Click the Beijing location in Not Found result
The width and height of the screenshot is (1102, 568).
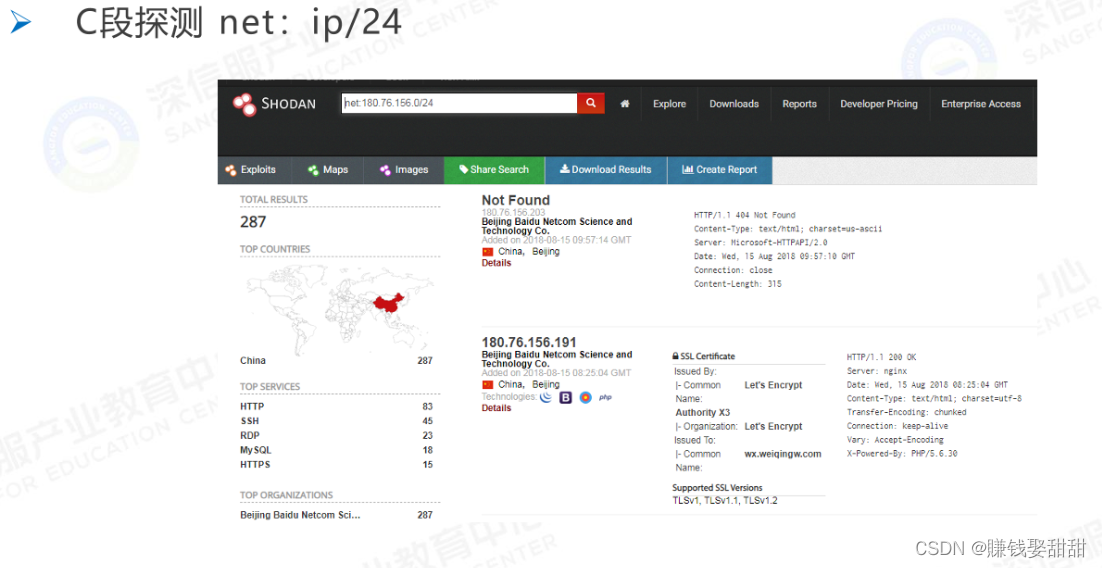pyautogui.click(x=546, y=252)
